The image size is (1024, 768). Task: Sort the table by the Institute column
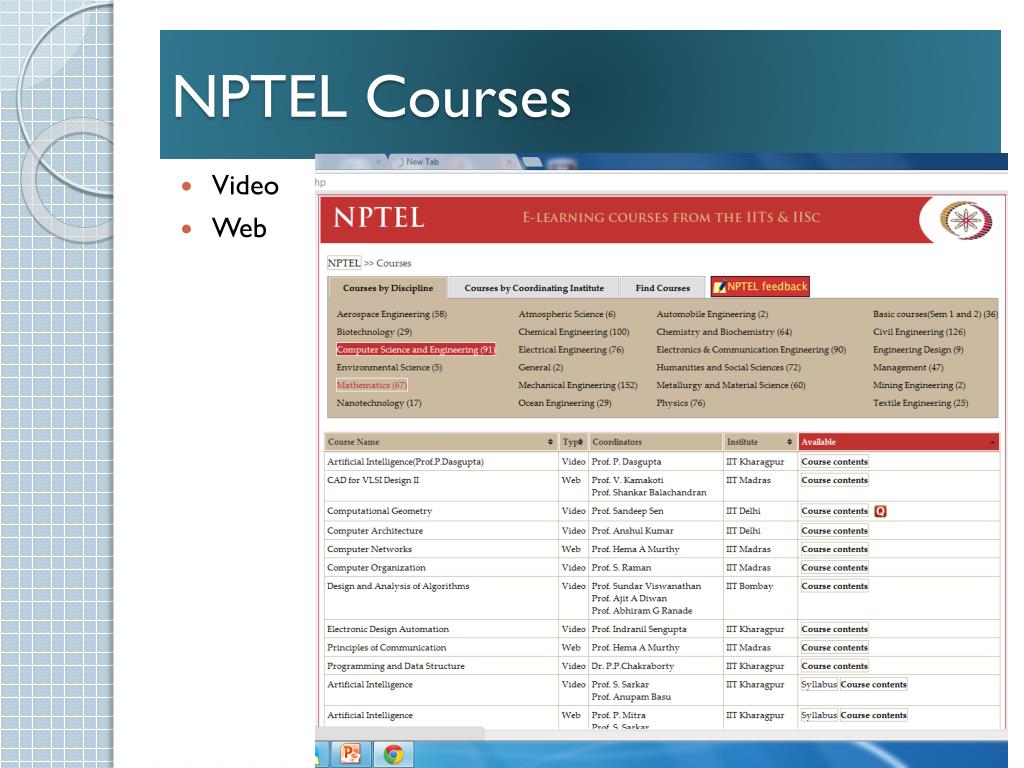(x=759, y=442)
